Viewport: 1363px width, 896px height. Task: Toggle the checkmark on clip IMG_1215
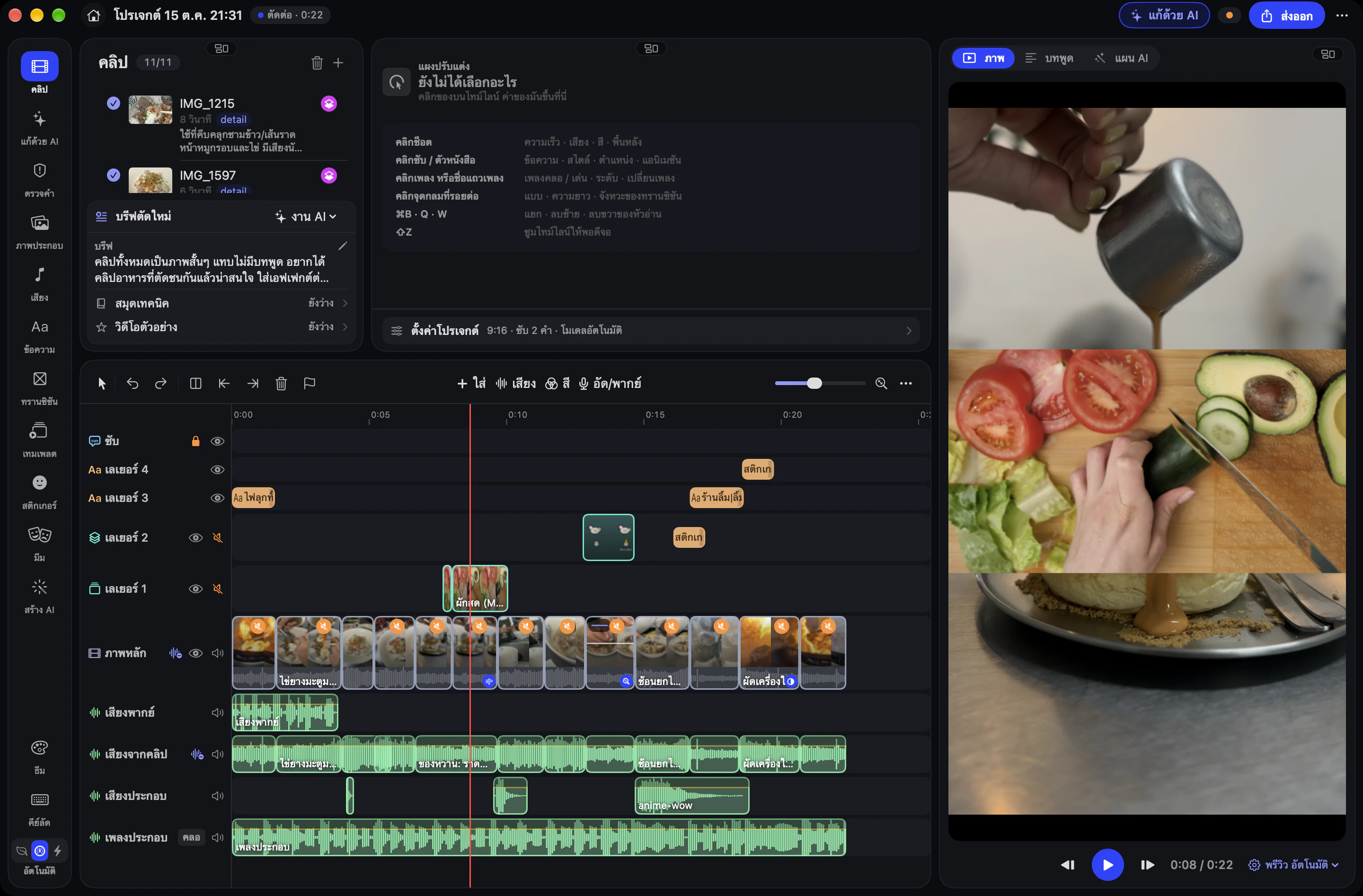[x=114, y=103]
